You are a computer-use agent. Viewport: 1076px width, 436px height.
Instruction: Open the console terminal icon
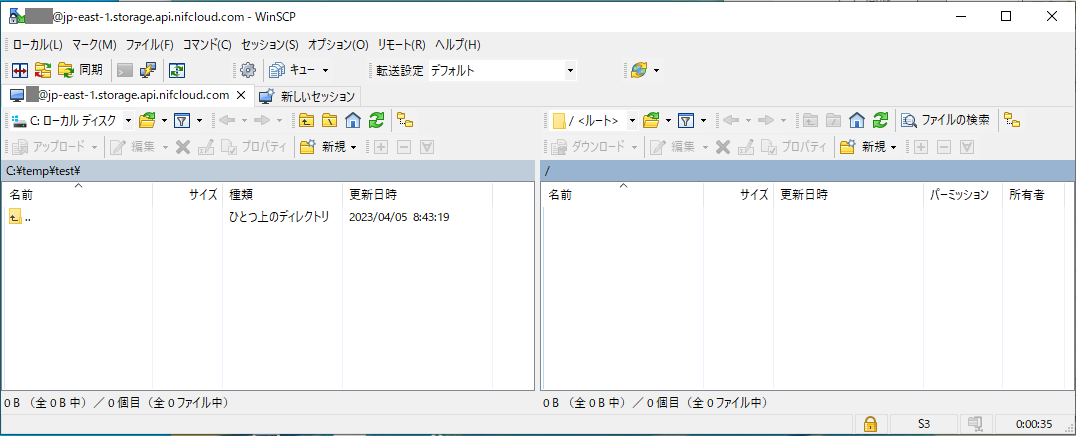[125, 70]
